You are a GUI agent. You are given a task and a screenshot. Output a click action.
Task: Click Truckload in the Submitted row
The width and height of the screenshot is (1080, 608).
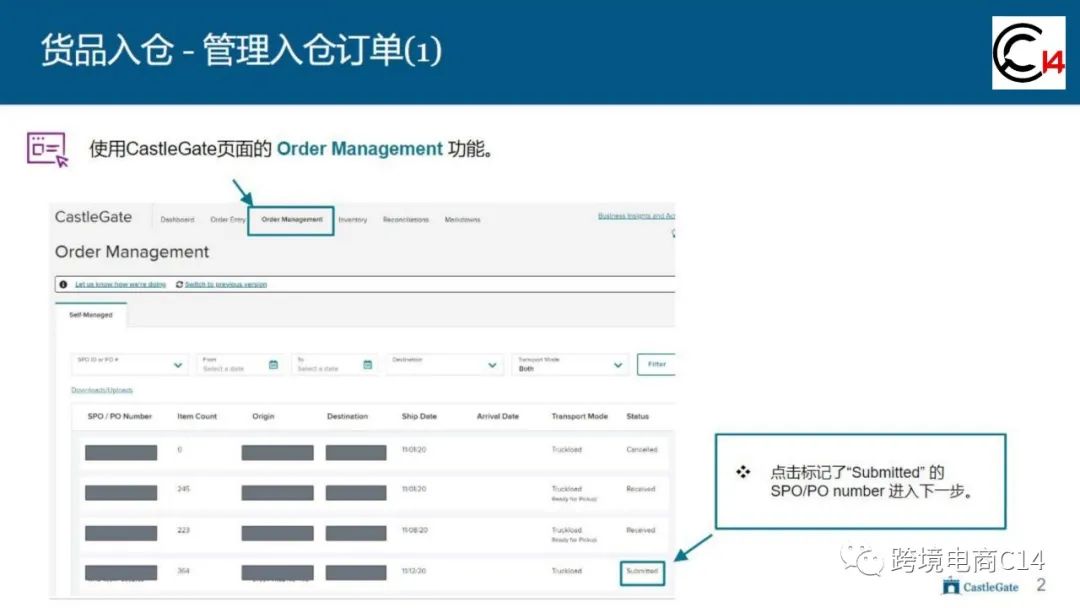pos(567,571)
